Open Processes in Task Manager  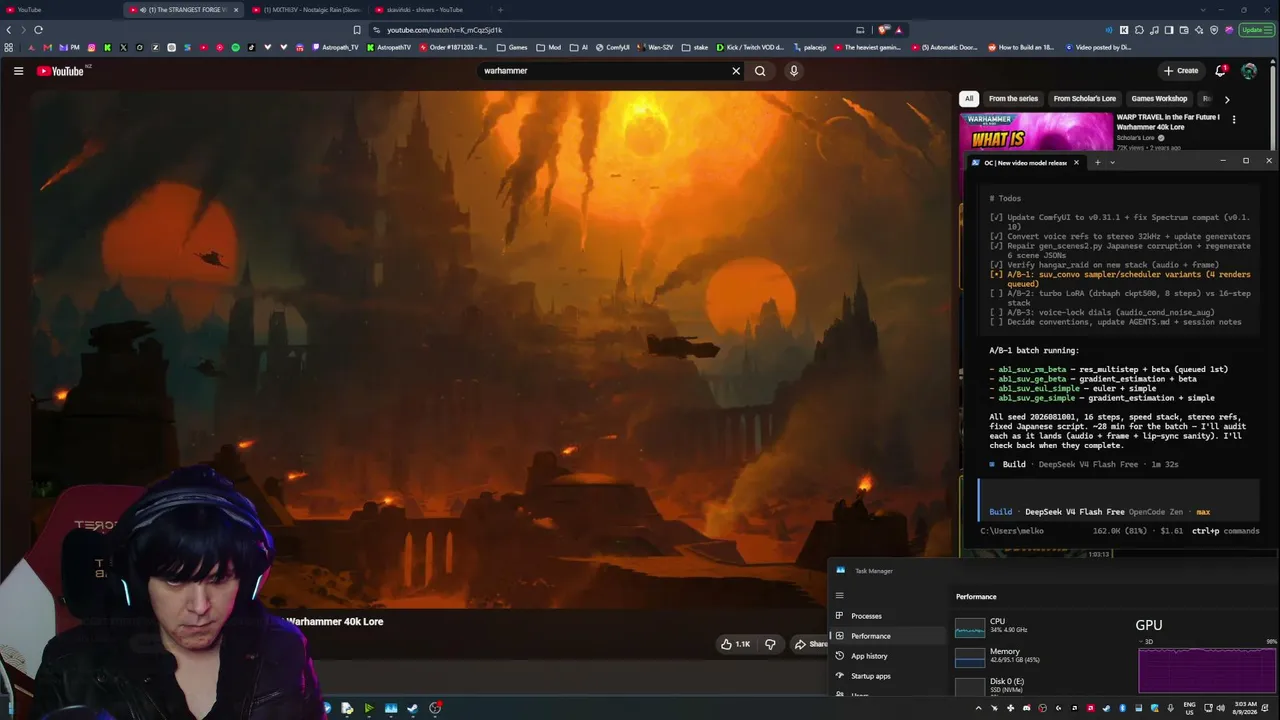[x=889, y=616]
